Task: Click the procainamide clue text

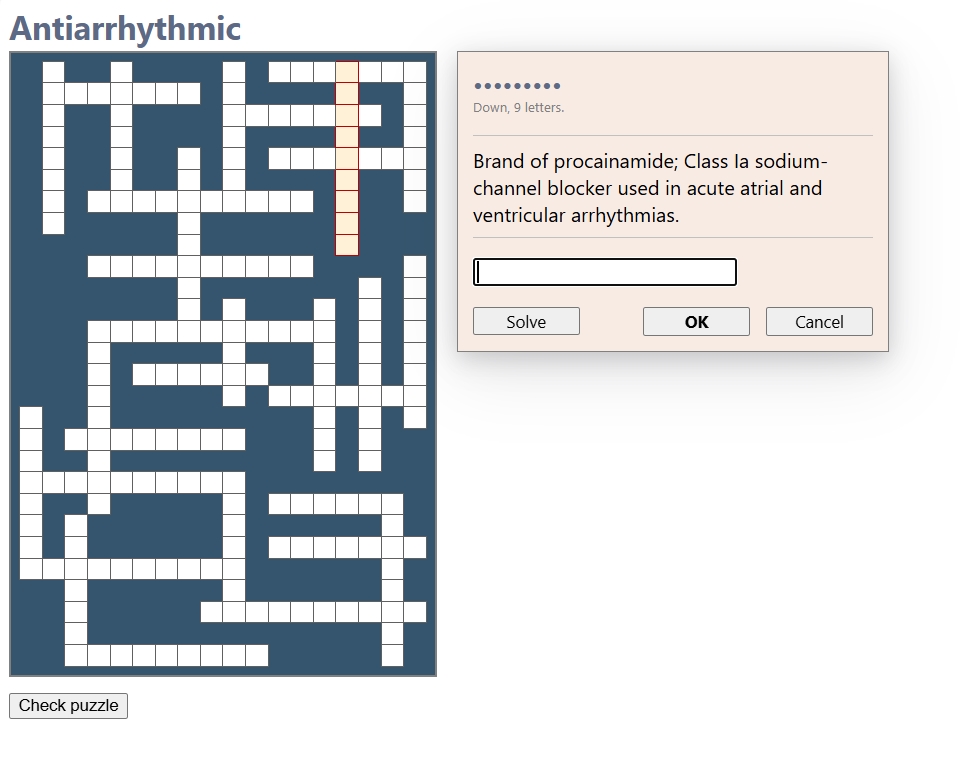Action: click(x=650, y=188)
